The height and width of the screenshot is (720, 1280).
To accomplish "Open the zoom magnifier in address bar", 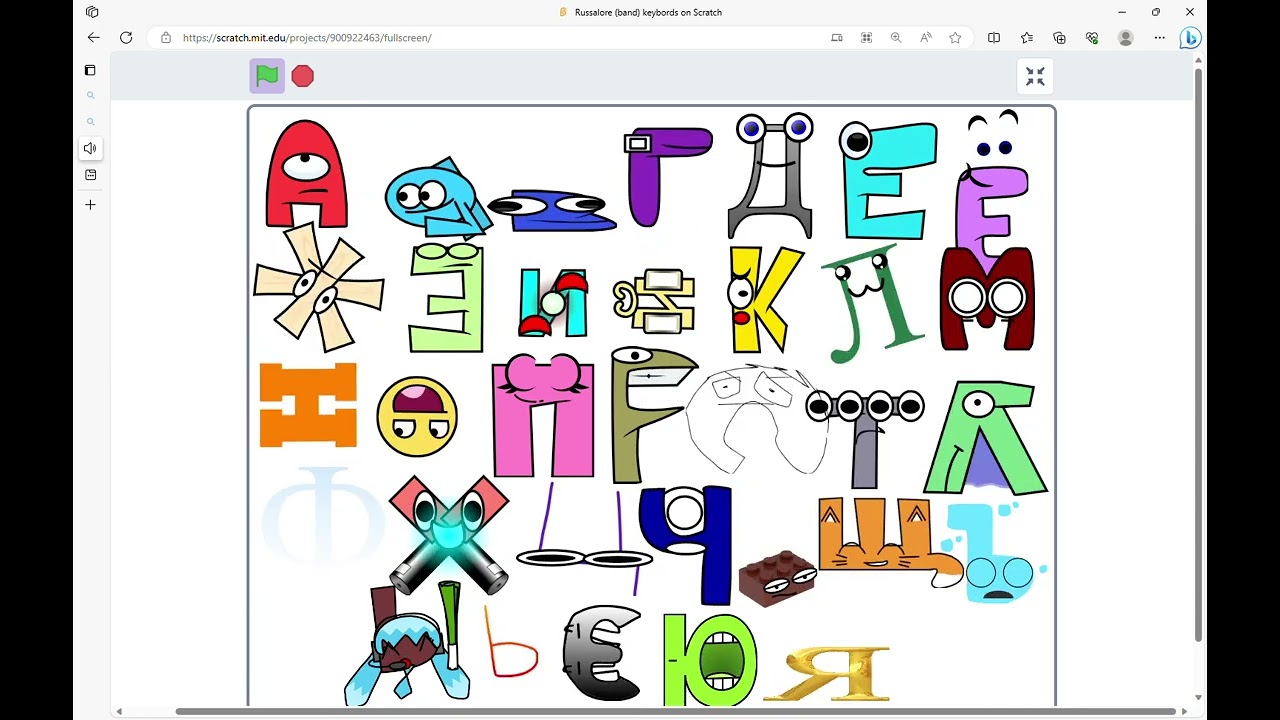I will [x=896, y=38].
